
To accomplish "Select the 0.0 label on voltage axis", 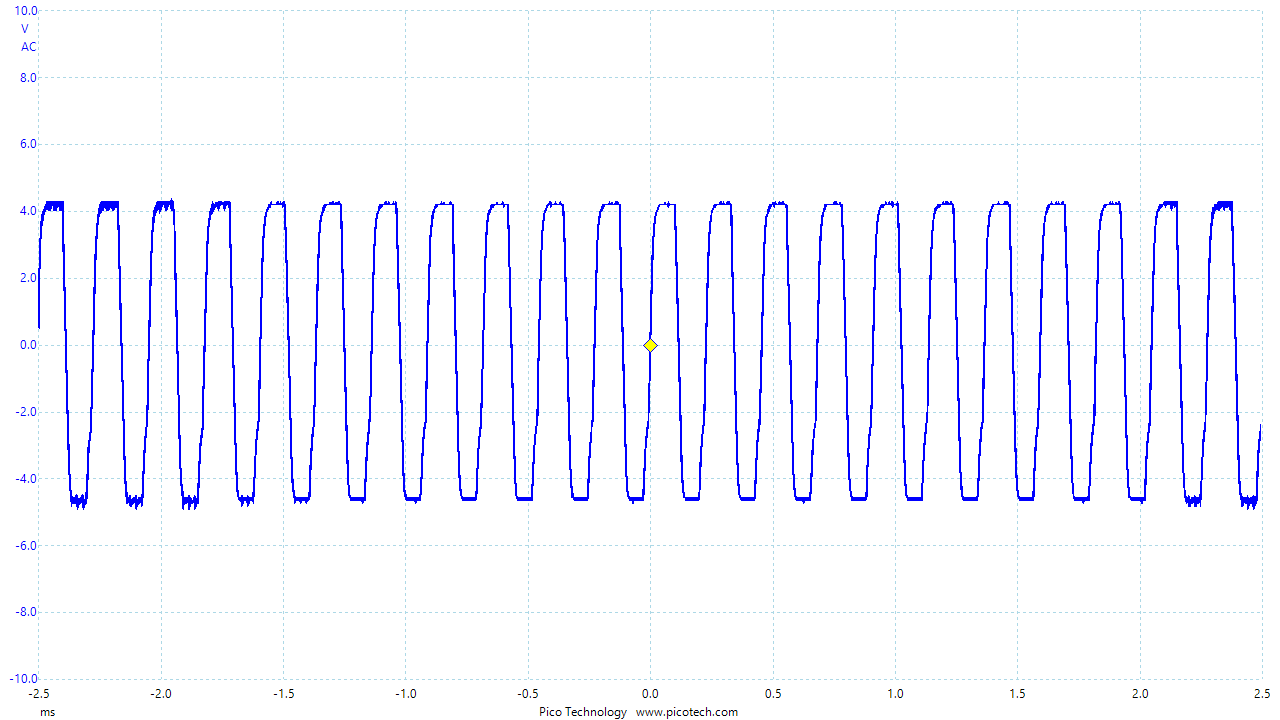I will tap(29, 345).
